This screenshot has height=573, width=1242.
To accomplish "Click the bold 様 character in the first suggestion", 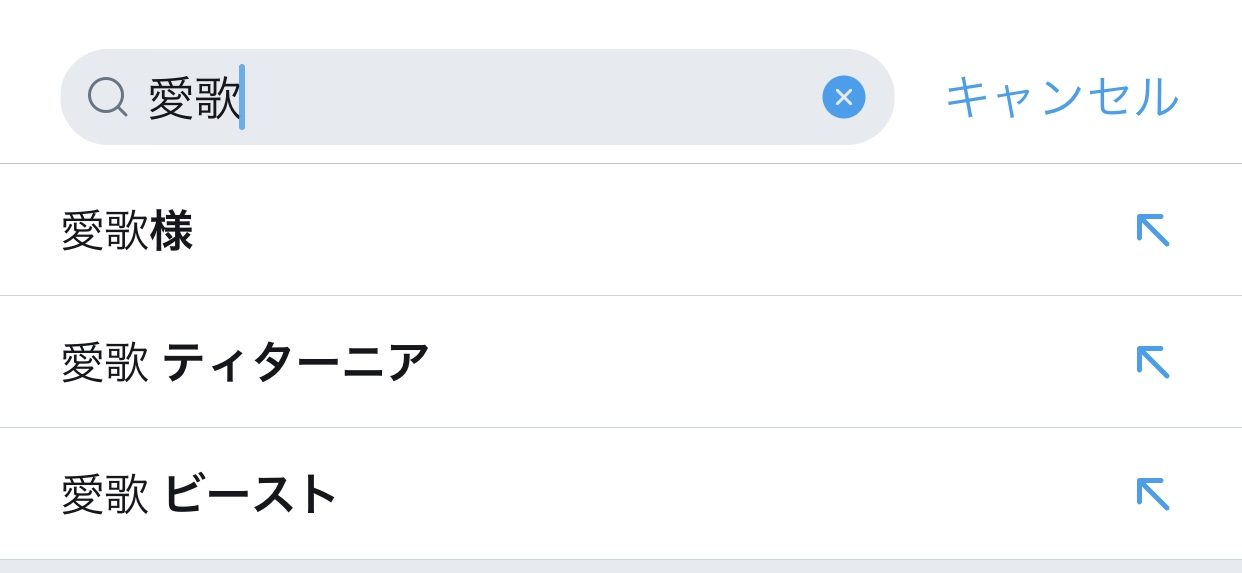I will pos(172,231).
